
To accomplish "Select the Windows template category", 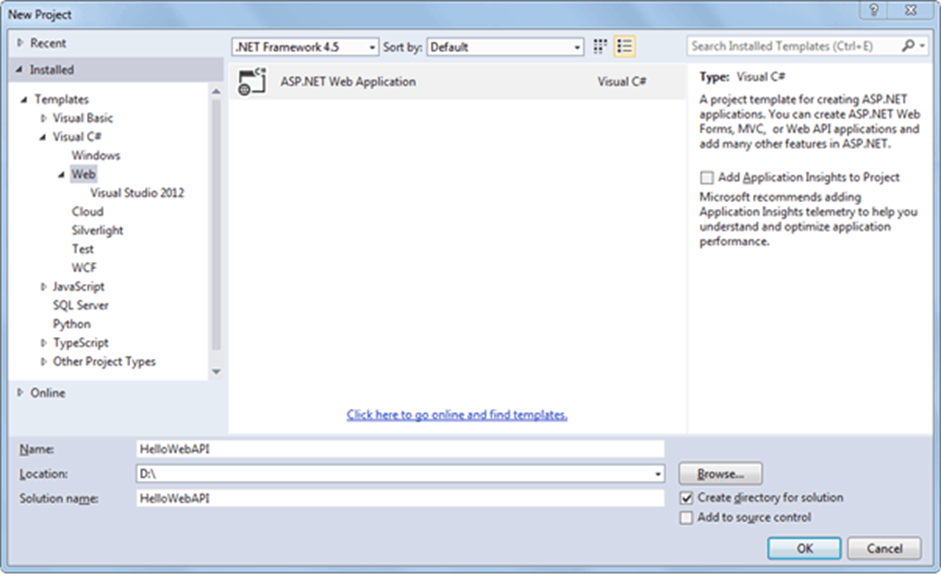I will (96, 155).
